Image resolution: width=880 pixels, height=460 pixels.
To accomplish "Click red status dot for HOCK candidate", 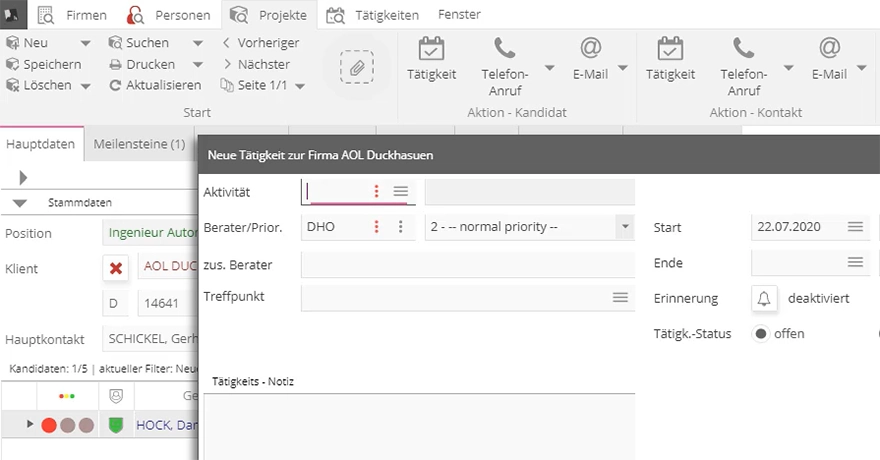I will (49, 425).
